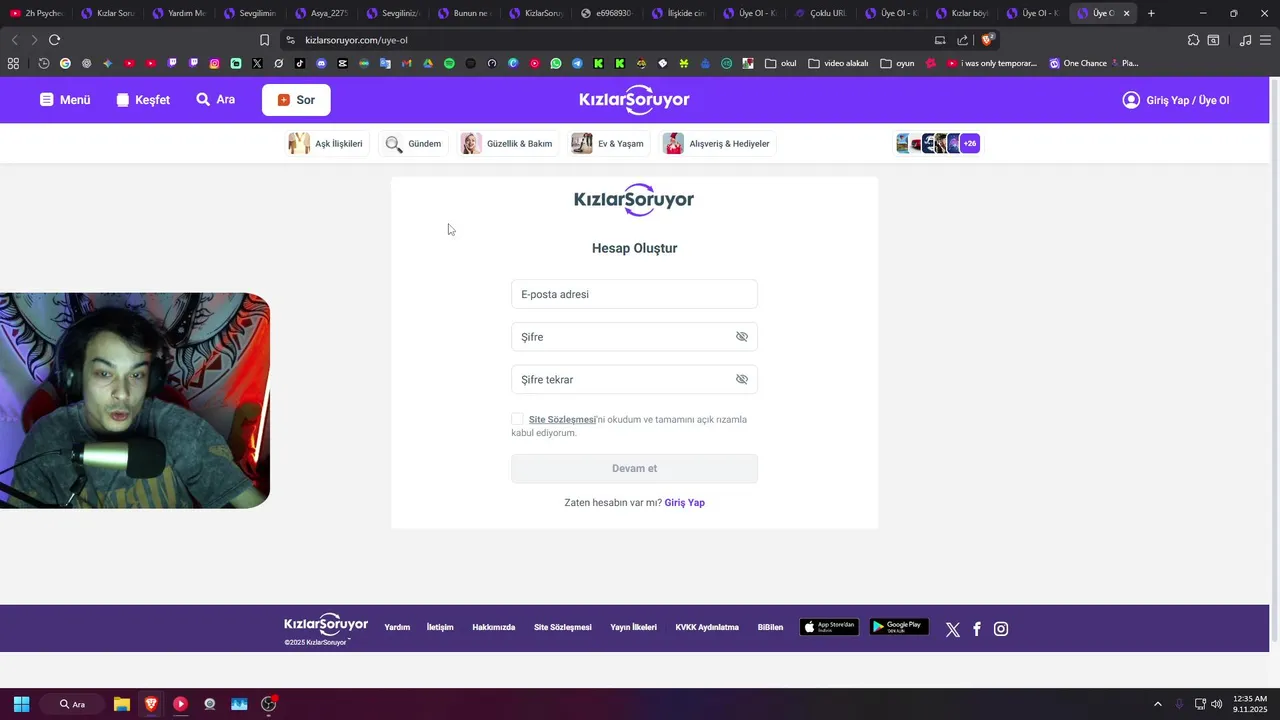Expand the oyun bookmarks folder
This screenshot has height=720, width=1280.
[898, 63]
